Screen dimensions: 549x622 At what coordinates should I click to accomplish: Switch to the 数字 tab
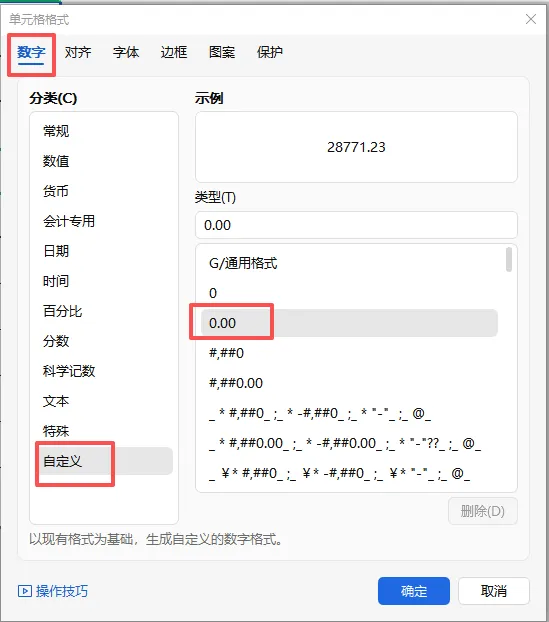(x=31, y=52)
